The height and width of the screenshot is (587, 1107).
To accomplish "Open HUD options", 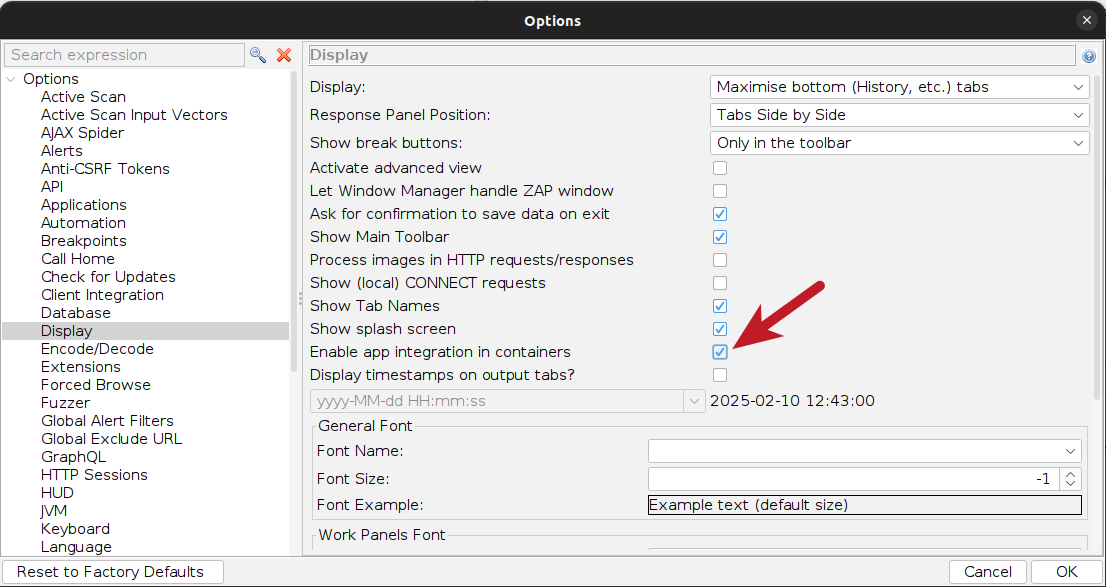I will point(57,493).
